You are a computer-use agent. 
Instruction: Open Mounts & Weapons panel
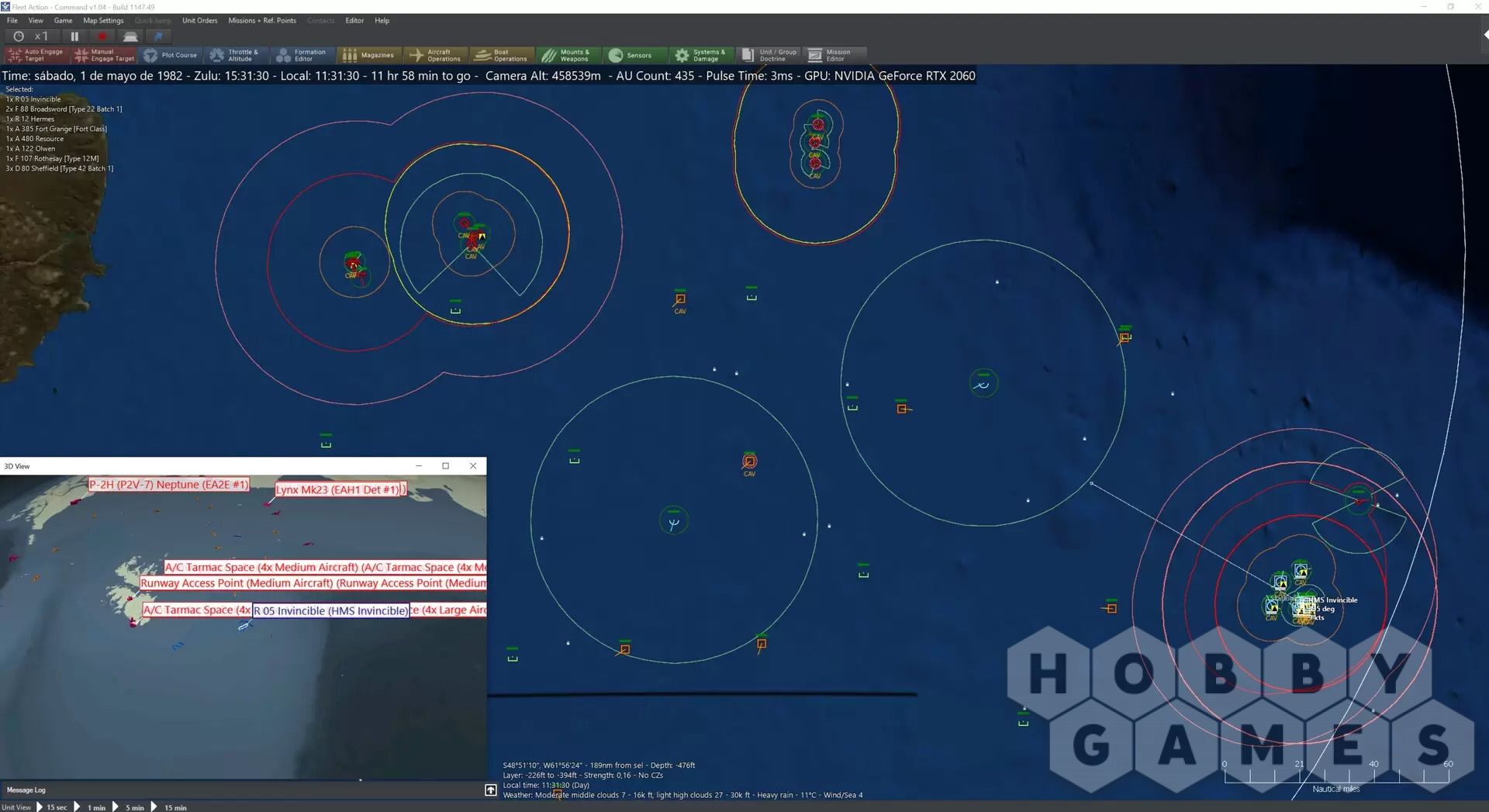(x=568, y=55)
